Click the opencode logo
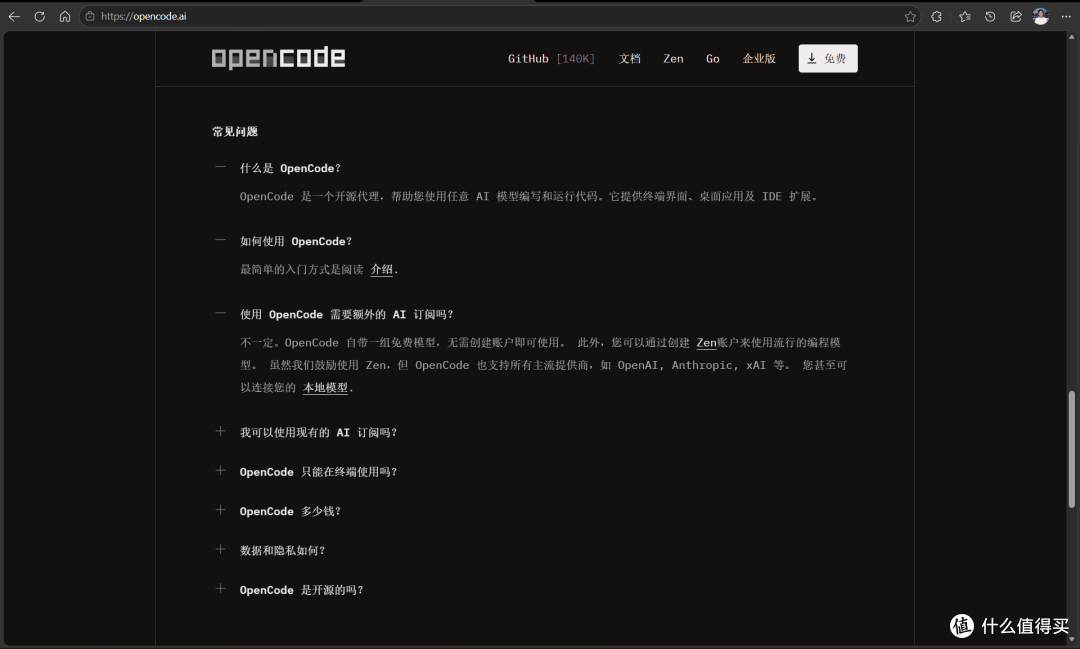Viewport: 1080px width, 649px height. (x=278, y=59)
